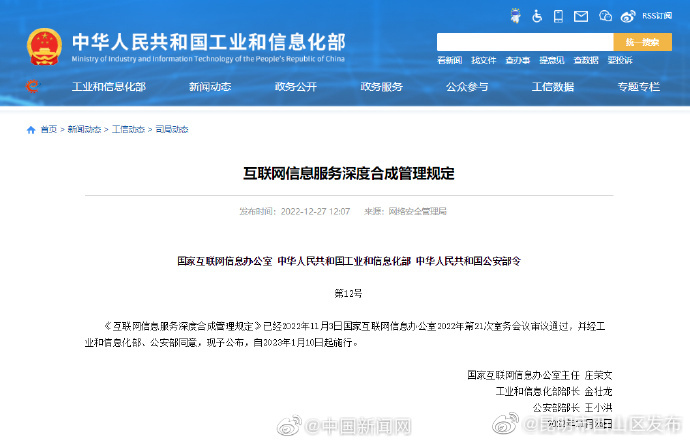Click the home icon in breadcrumb
The image size is (690, 443).
coord(31,130)
